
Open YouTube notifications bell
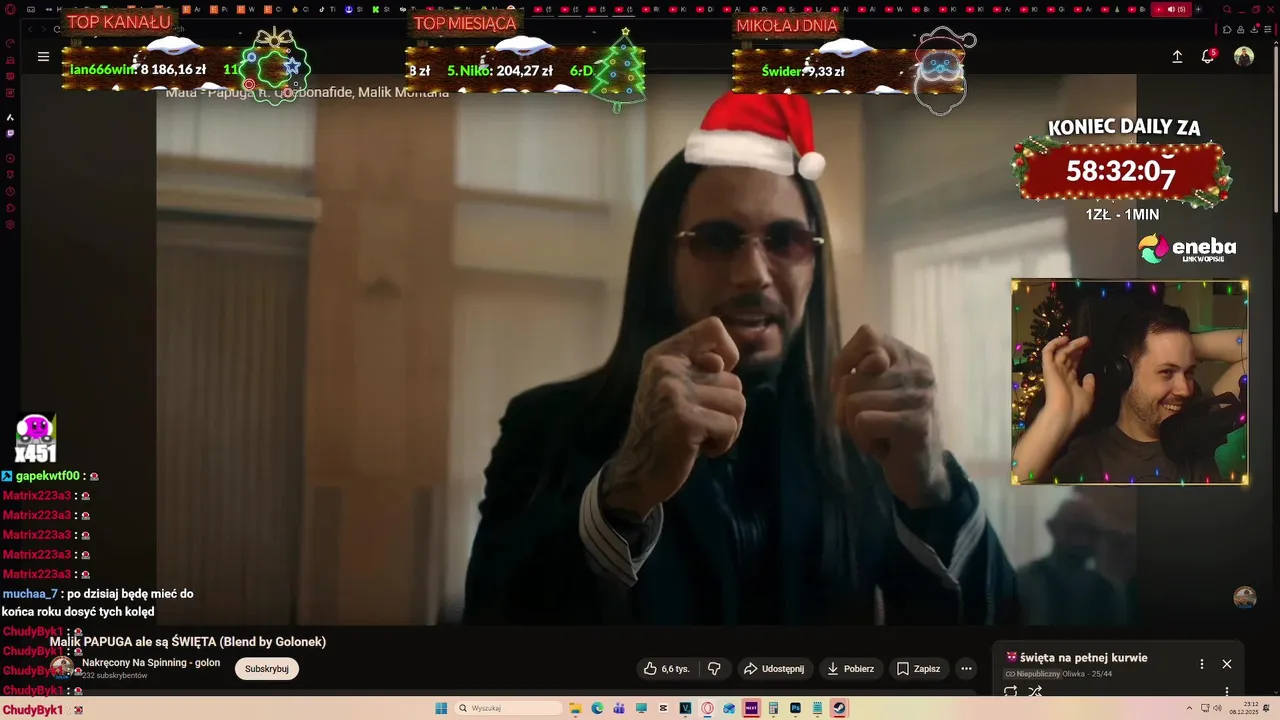(1208, 57)
